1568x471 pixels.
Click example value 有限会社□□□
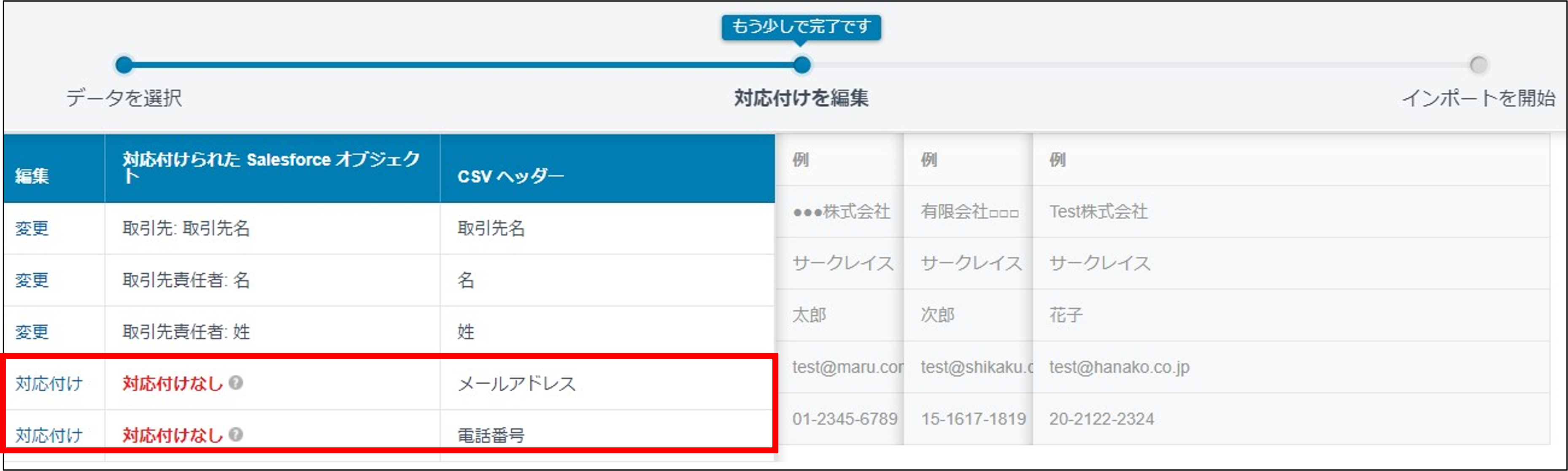tap(970, 212)
